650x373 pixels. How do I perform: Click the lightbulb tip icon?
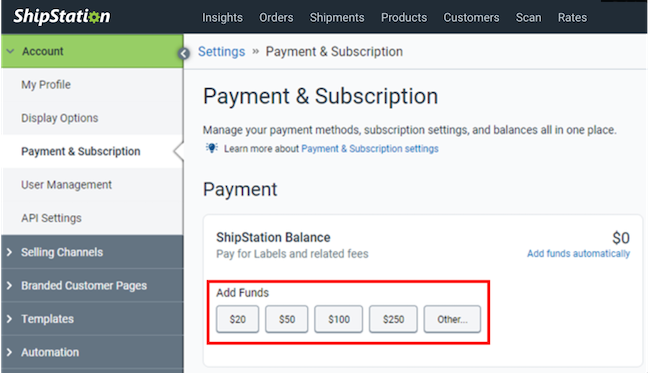point(212,148)
